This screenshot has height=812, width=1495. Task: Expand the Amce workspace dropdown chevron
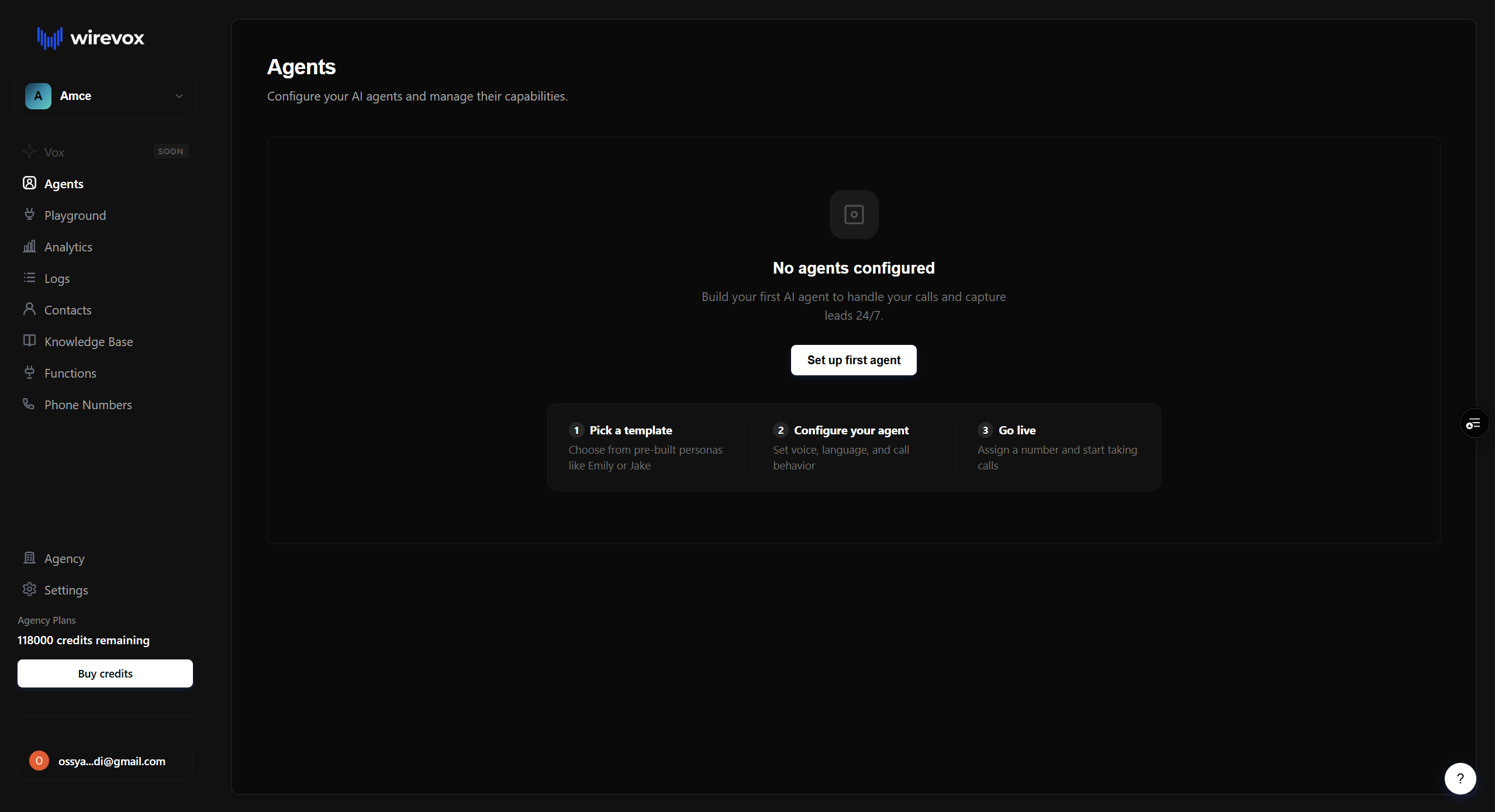click(179, 96)
